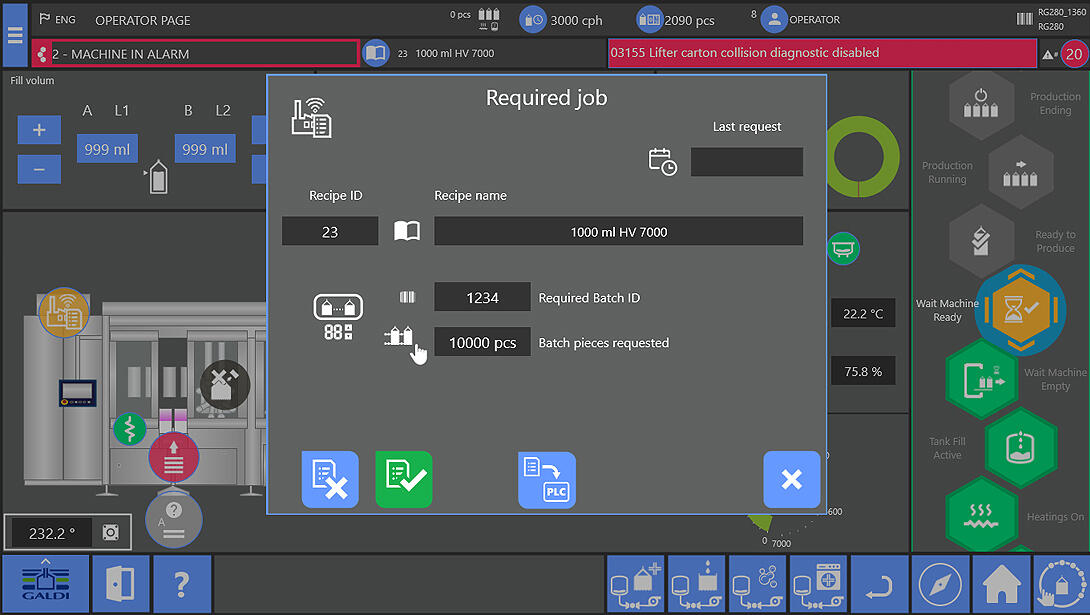Click the reject job button with X
The image size is (1090, 615).
330,480
